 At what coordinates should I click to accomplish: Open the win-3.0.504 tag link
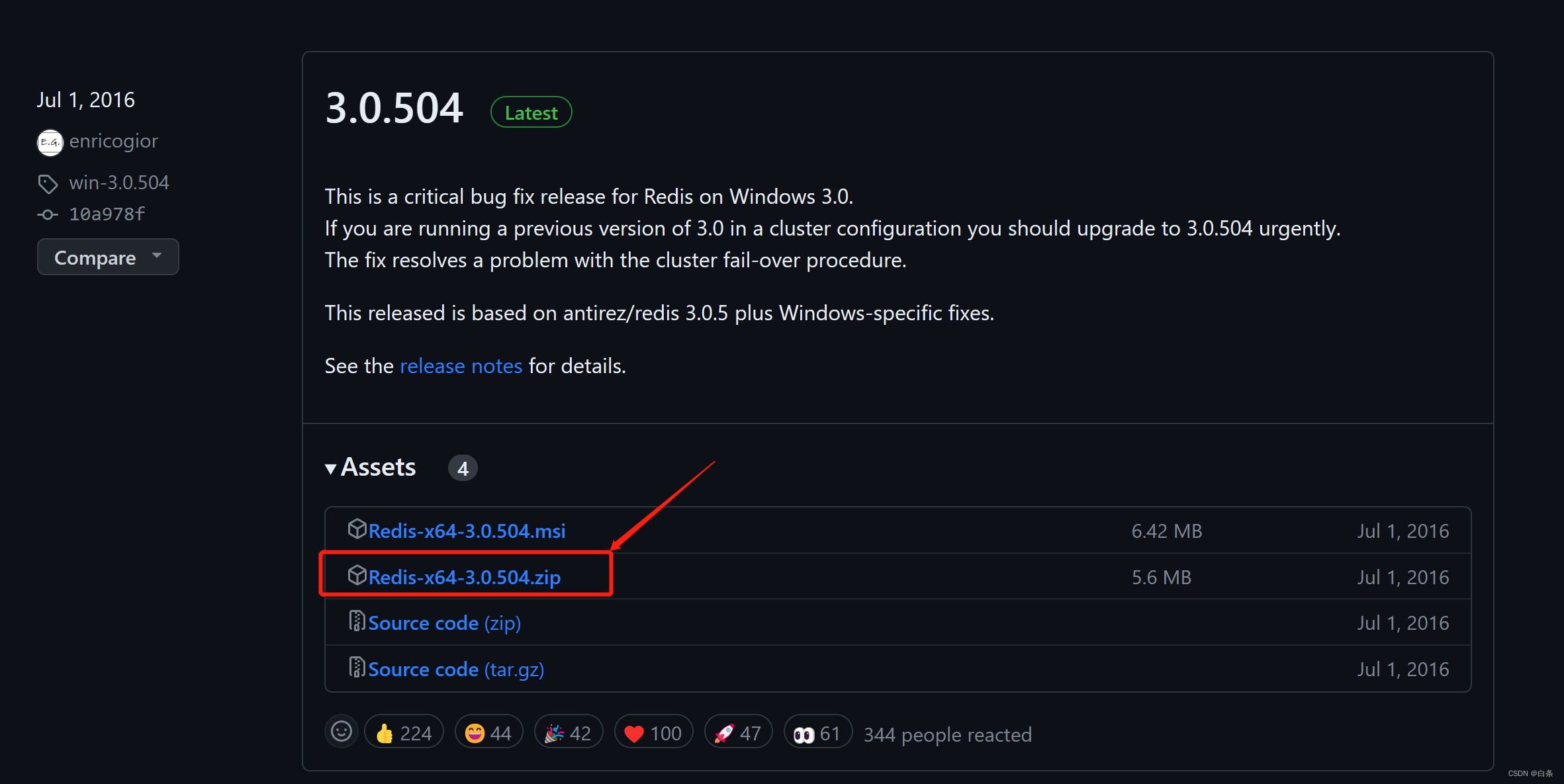[x=119, y=183]
